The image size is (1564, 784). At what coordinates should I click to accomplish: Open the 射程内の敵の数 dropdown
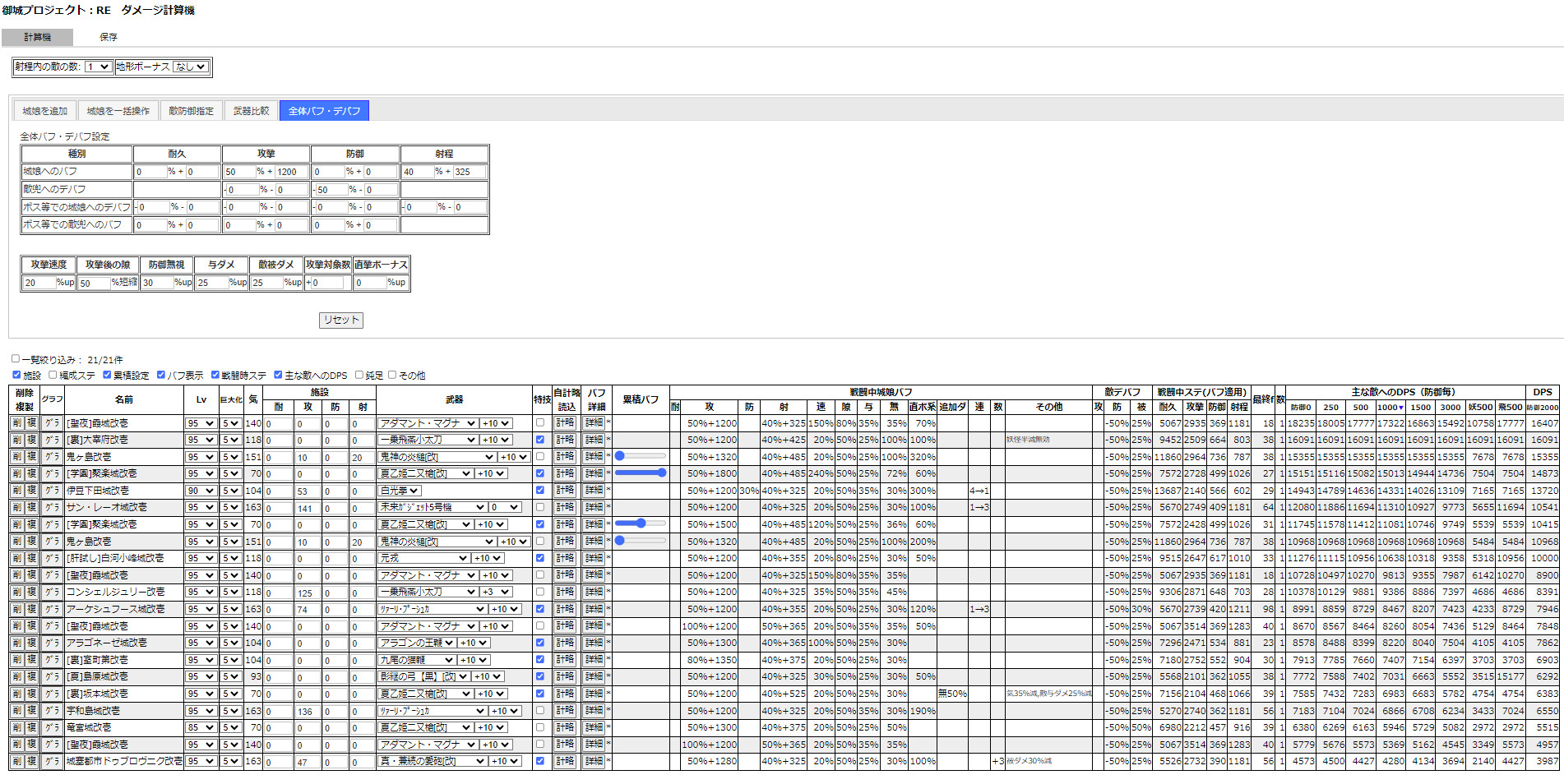click(98, 67)
